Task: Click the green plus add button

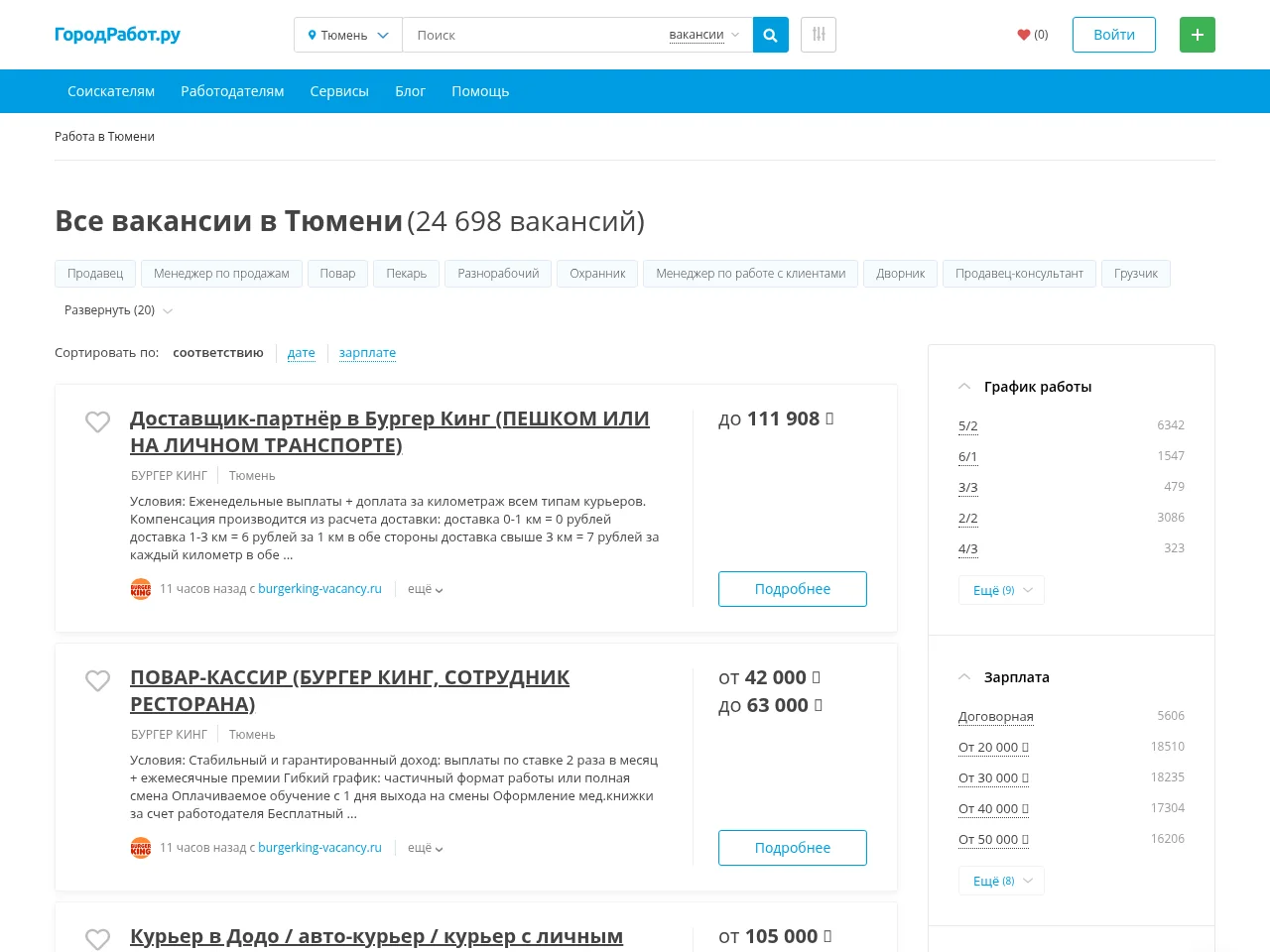Action: 1198,35
